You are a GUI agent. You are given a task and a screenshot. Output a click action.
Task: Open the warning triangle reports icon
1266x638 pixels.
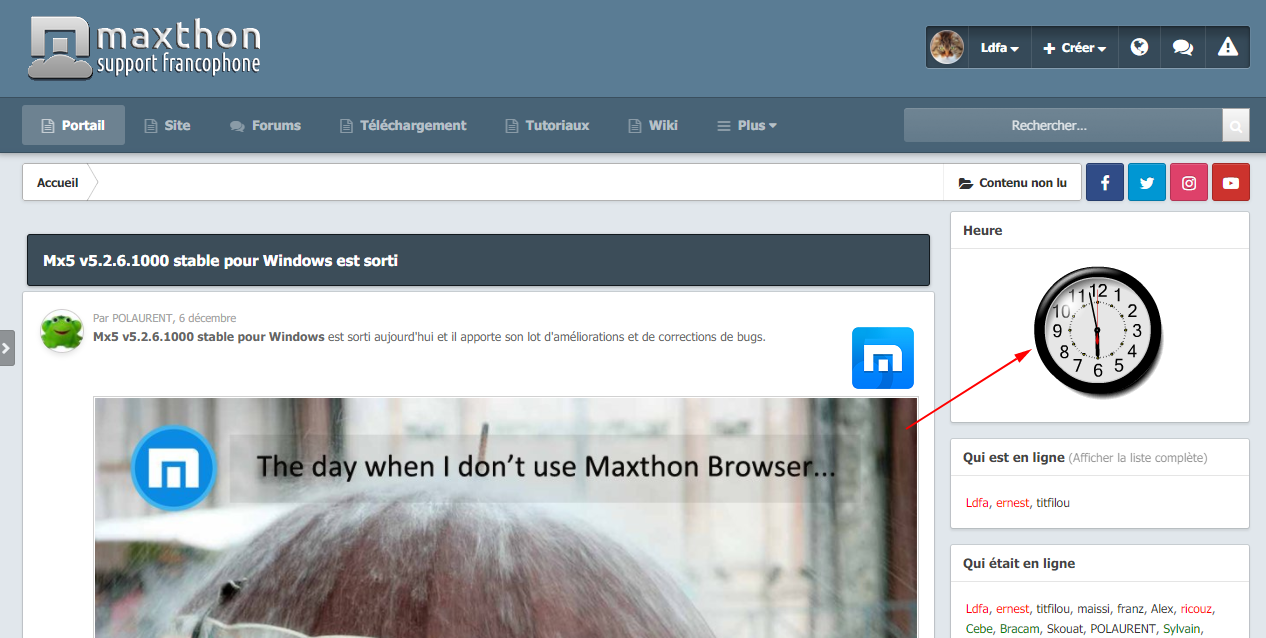(x=1228, y=47)
